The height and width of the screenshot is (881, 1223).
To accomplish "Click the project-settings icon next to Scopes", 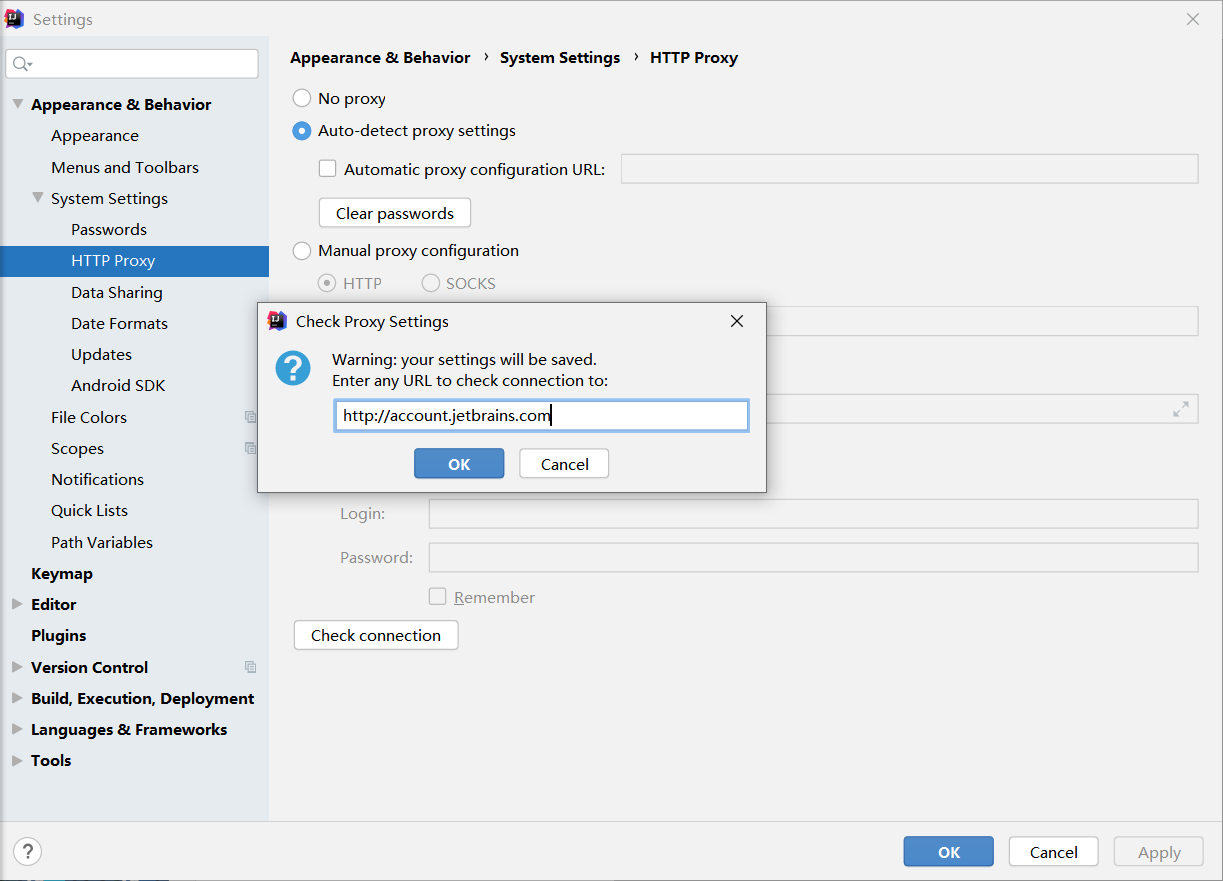I will point(250,448).
